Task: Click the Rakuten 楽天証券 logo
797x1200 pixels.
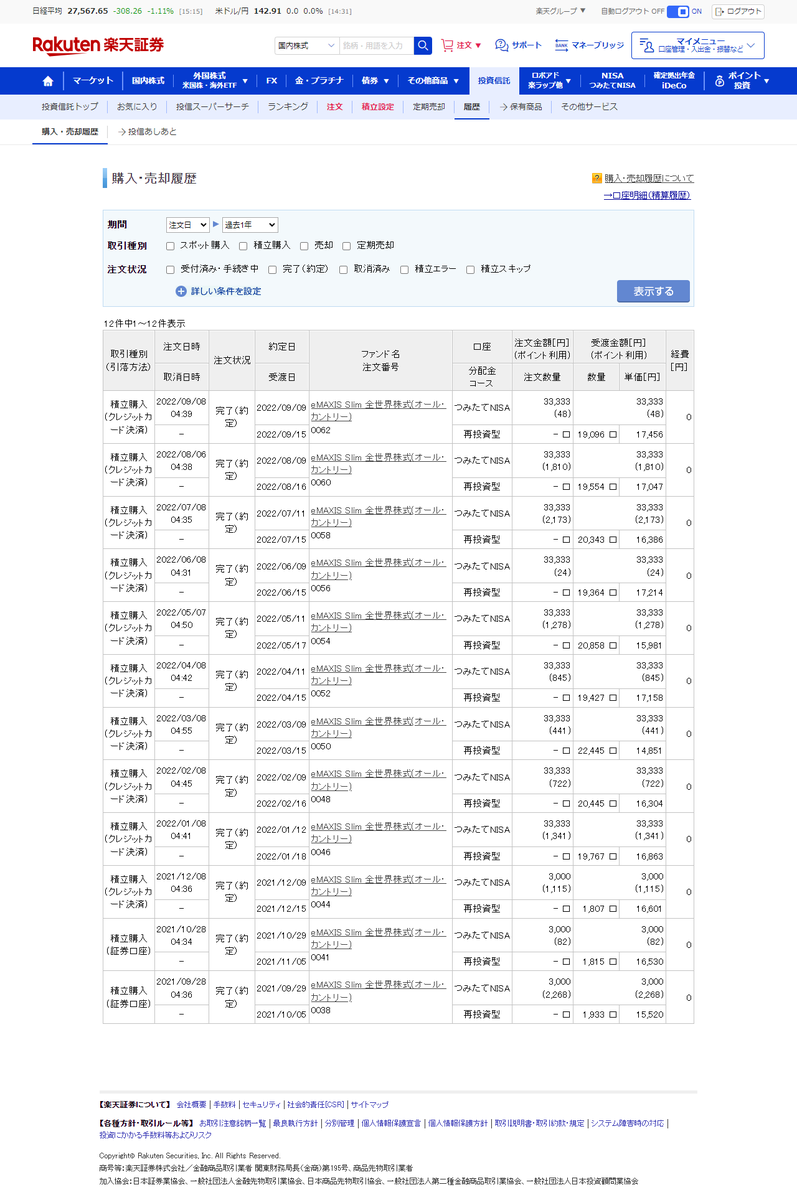Action: click(98, 45)
